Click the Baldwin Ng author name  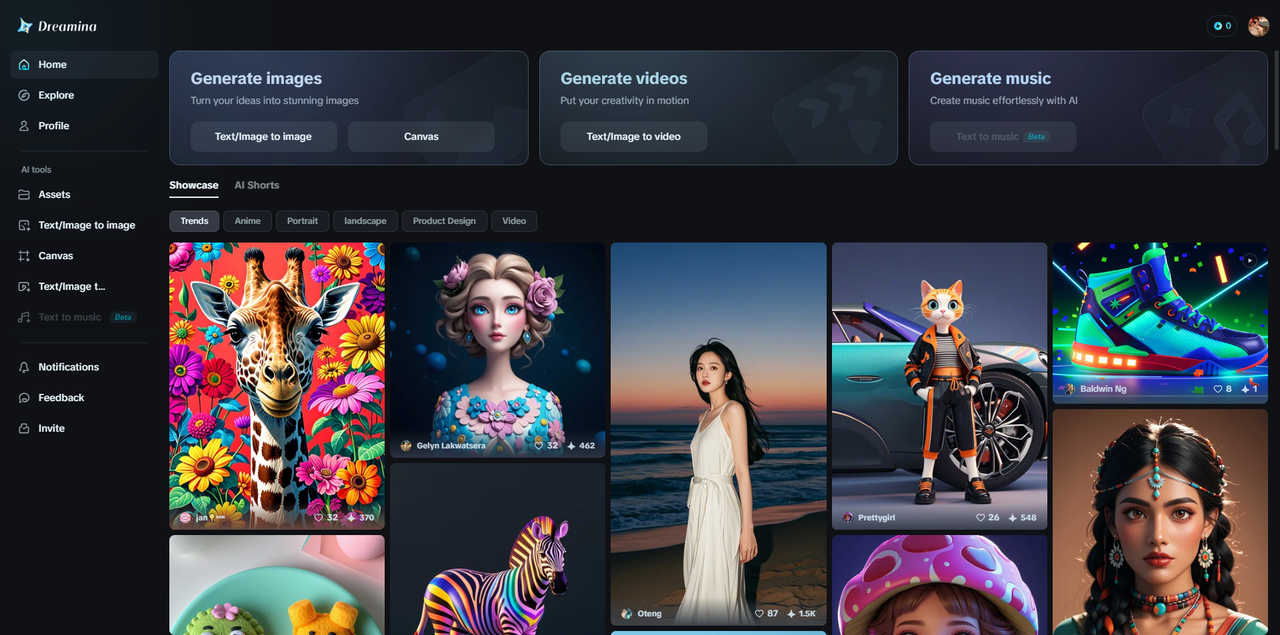click(1103, 389)
